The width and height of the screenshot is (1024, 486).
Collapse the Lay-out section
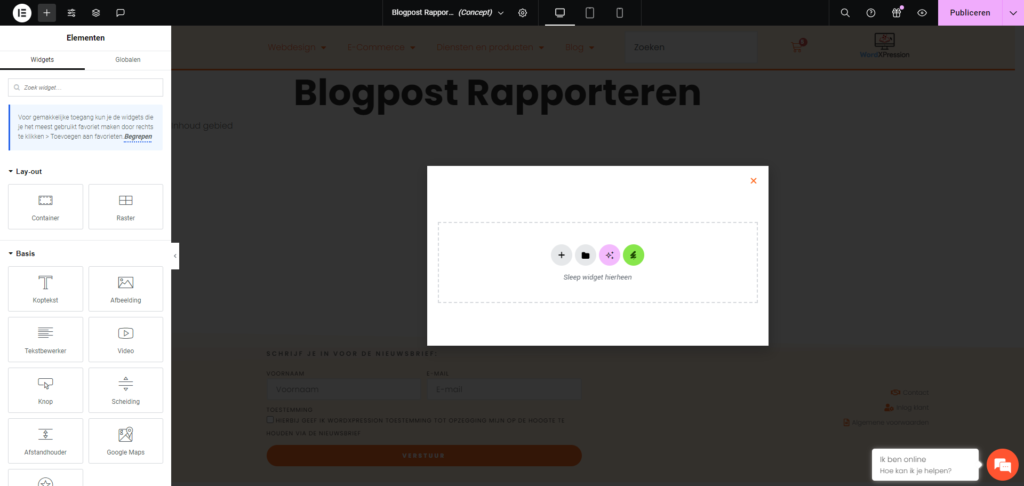25,171
